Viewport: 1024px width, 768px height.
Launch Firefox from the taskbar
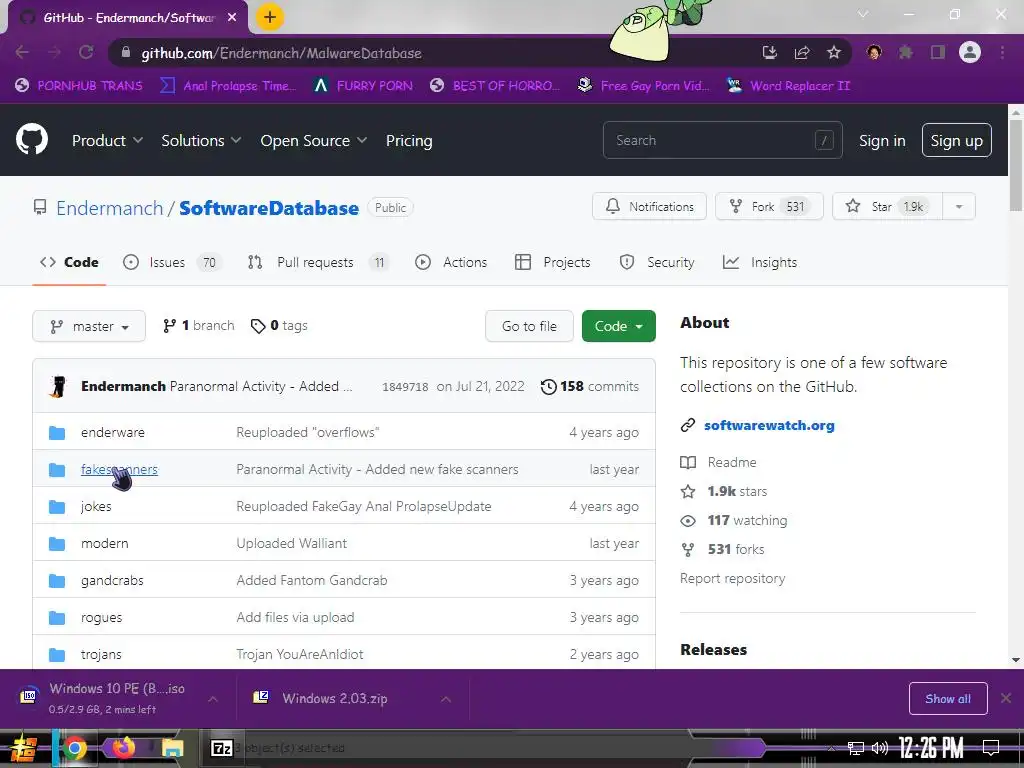click(x=123, y=747)
